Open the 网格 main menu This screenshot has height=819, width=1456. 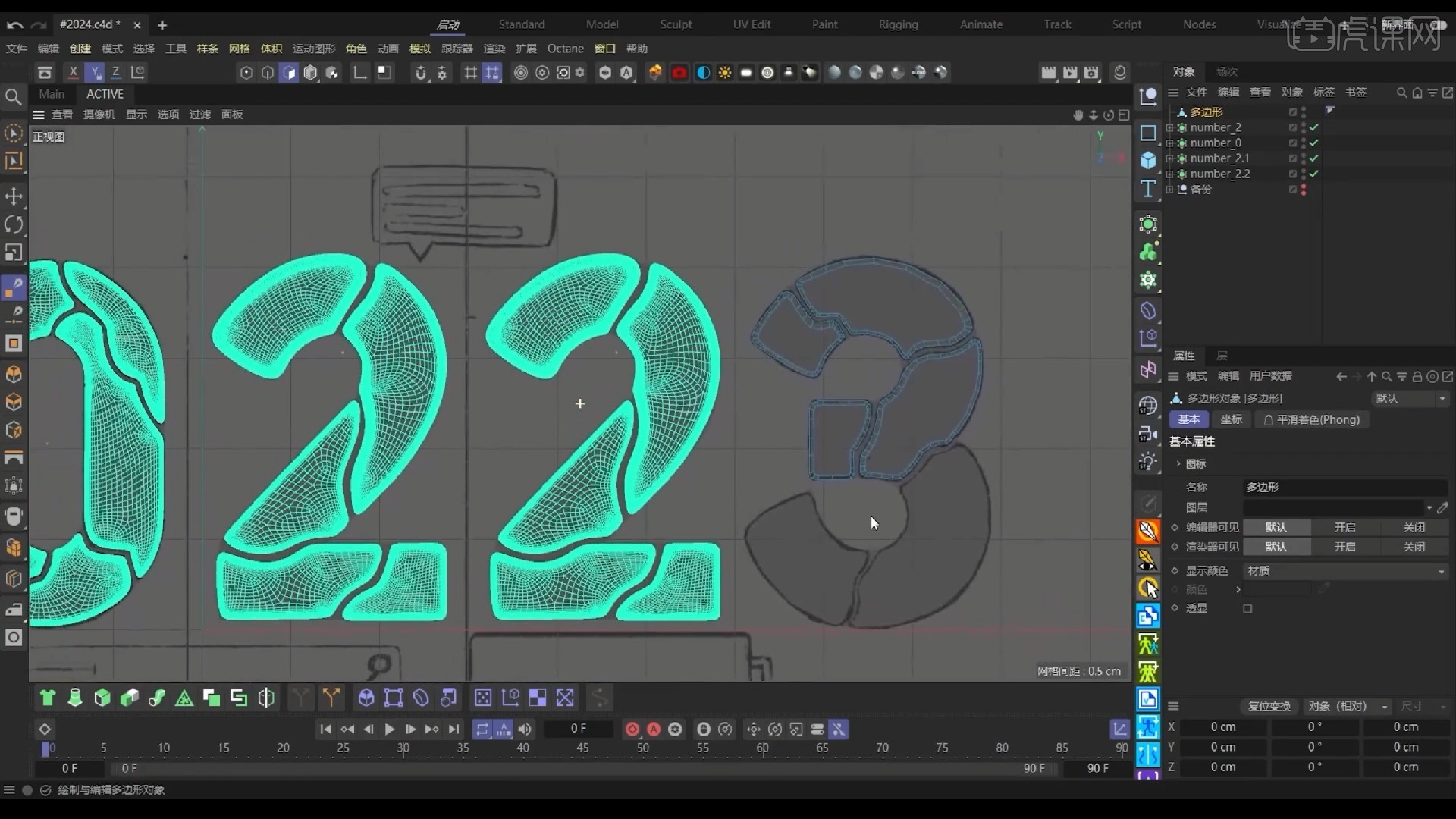(239, 49)
